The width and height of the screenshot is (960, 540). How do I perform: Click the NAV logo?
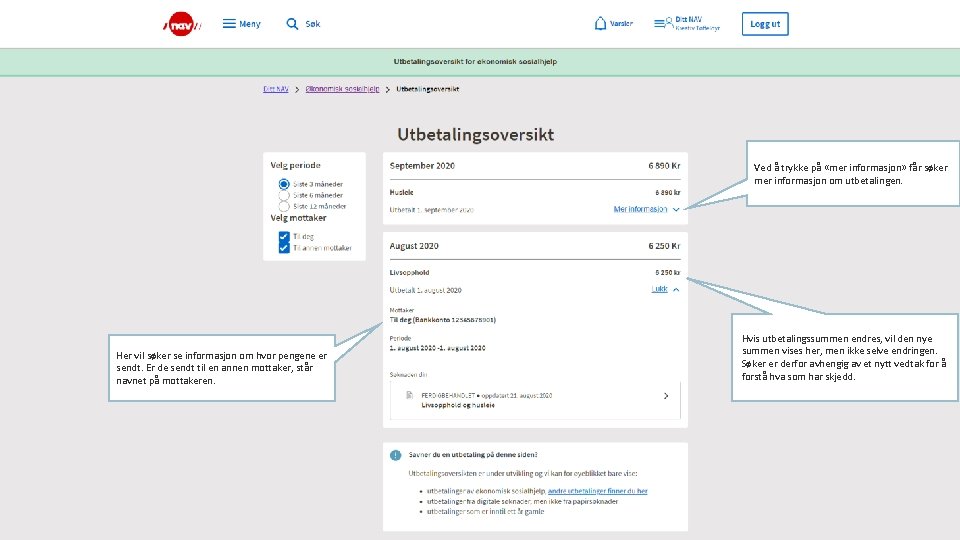[182, 24]
